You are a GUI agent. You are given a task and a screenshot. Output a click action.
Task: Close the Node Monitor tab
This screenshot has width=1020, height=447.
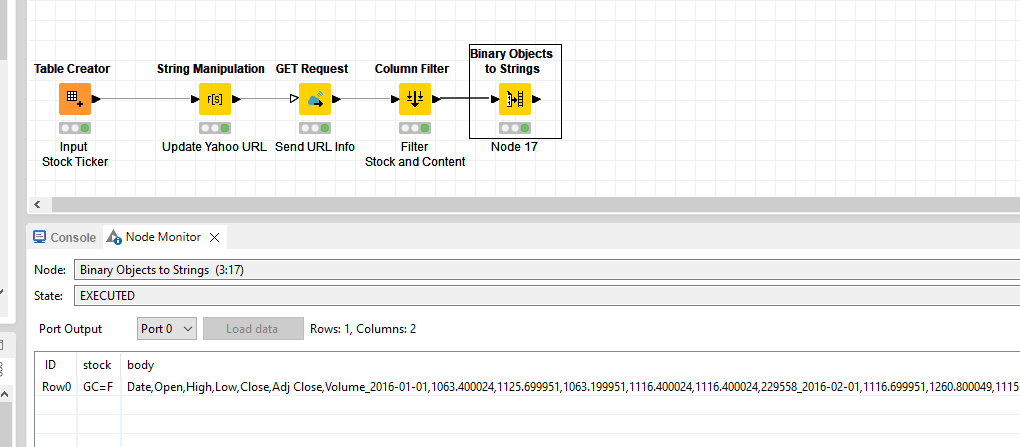click(x=214, y=237)
